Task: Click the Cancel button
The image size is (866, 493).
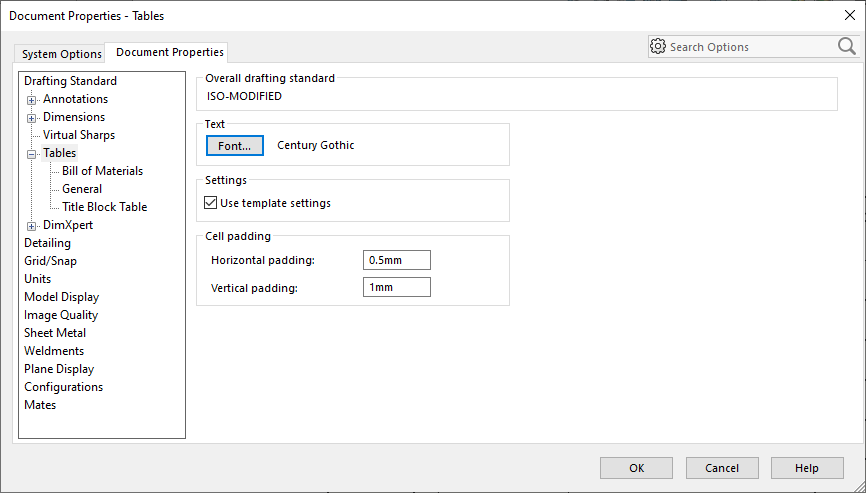Action: 721,468
